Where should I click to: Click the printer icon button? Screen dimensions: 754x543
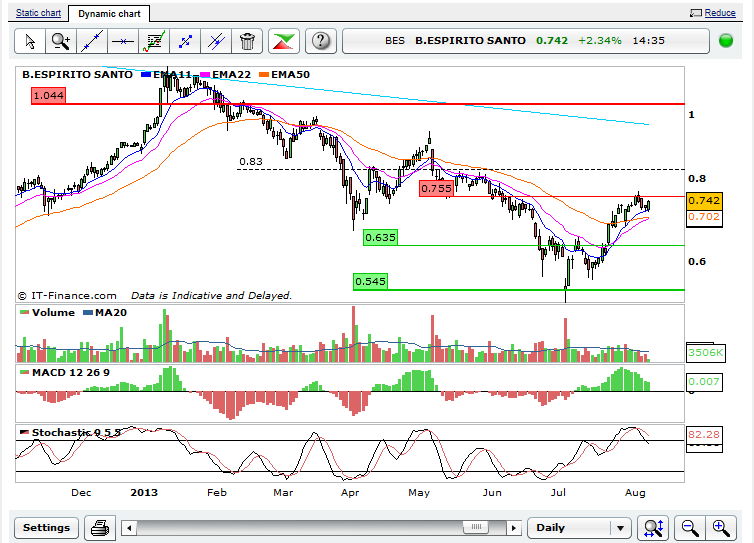(x=100, y=528)
